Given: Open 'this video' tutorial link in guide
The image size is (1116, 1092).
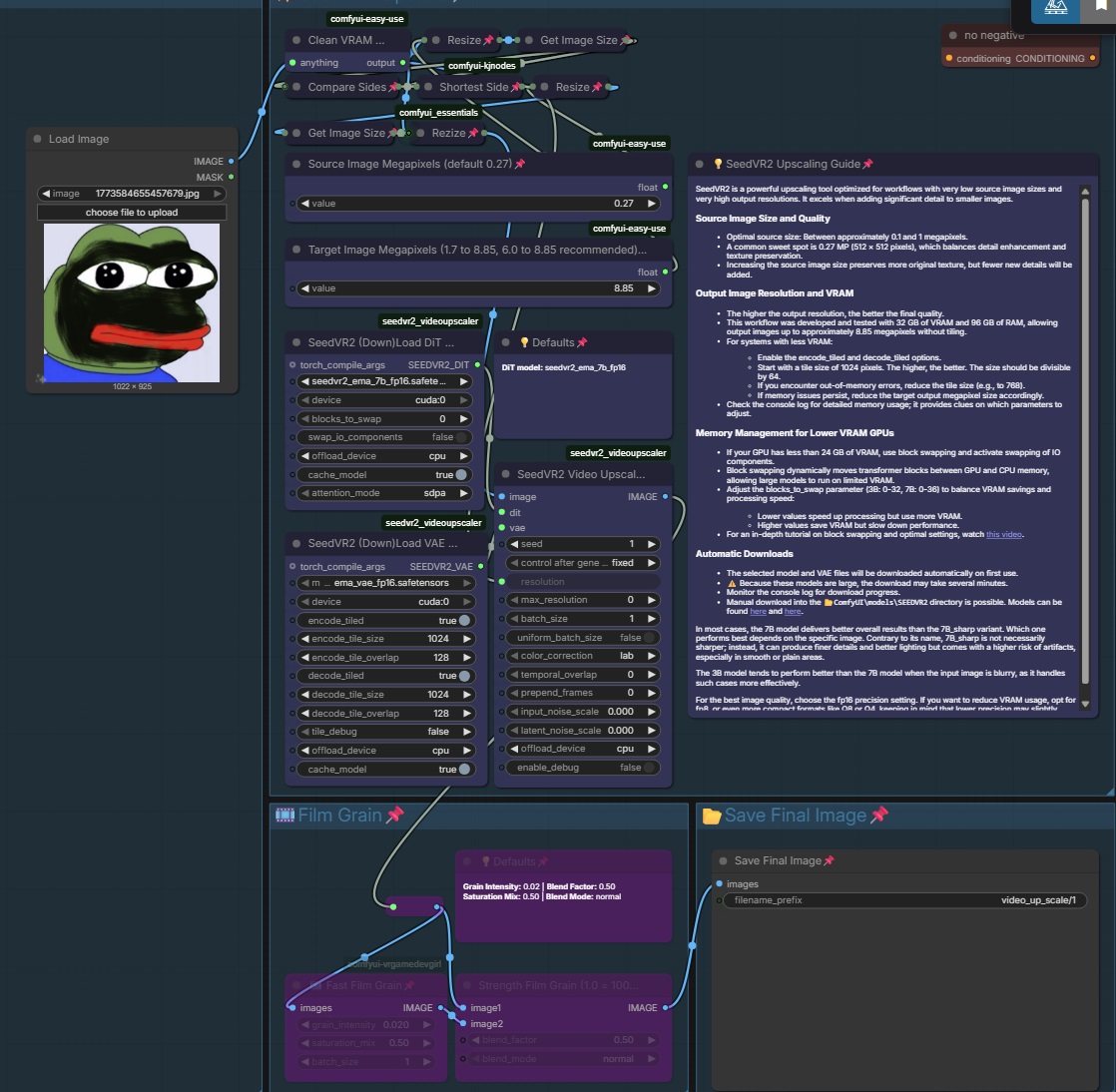Looking at the screenshot, I should coord(1003,535).
